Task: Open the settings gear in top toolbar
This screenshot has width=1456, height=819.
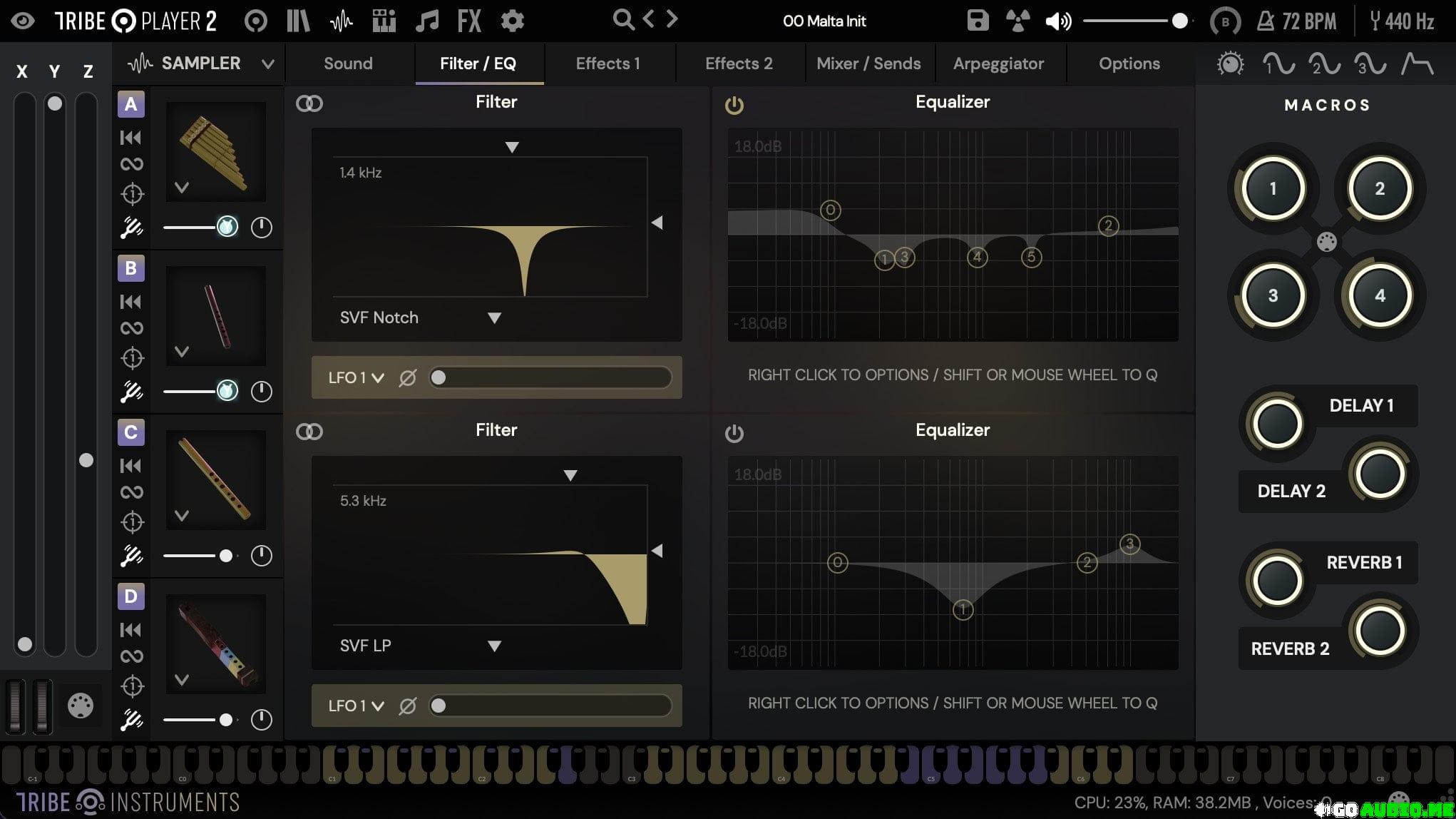Action: [x=512, y=21]
